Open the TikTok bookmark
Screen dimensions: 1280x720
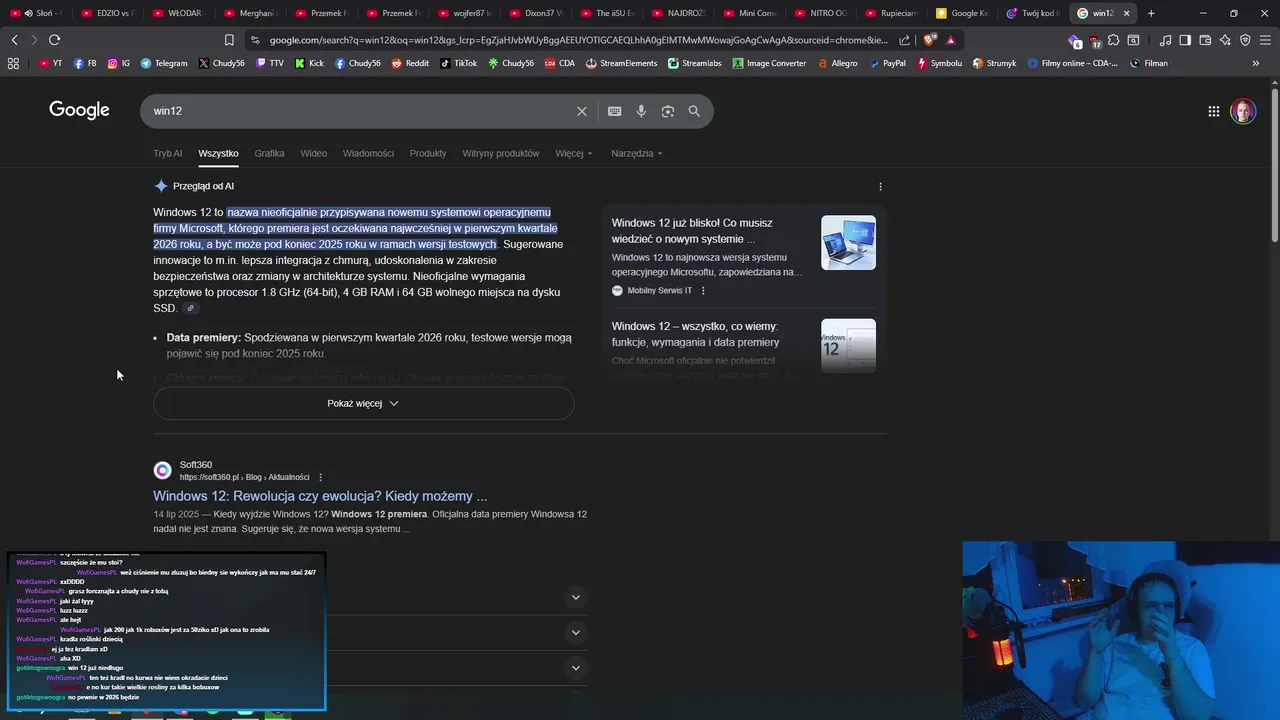[x=459, y=63]
